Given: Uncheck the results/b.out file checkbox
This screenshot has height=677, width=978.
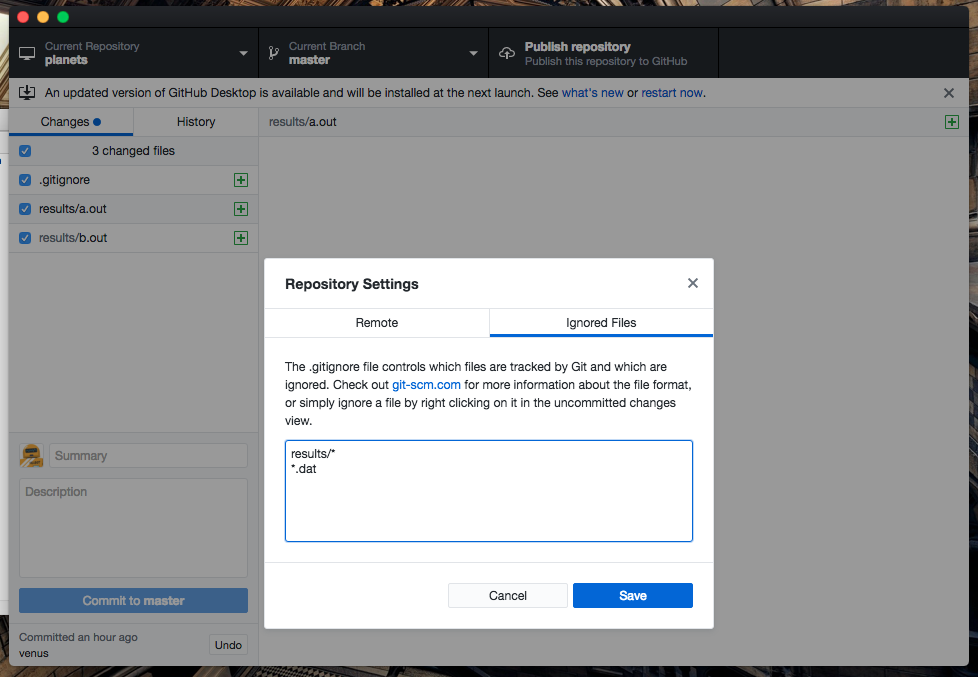Looking at the screenshot, I should point(24,238).
